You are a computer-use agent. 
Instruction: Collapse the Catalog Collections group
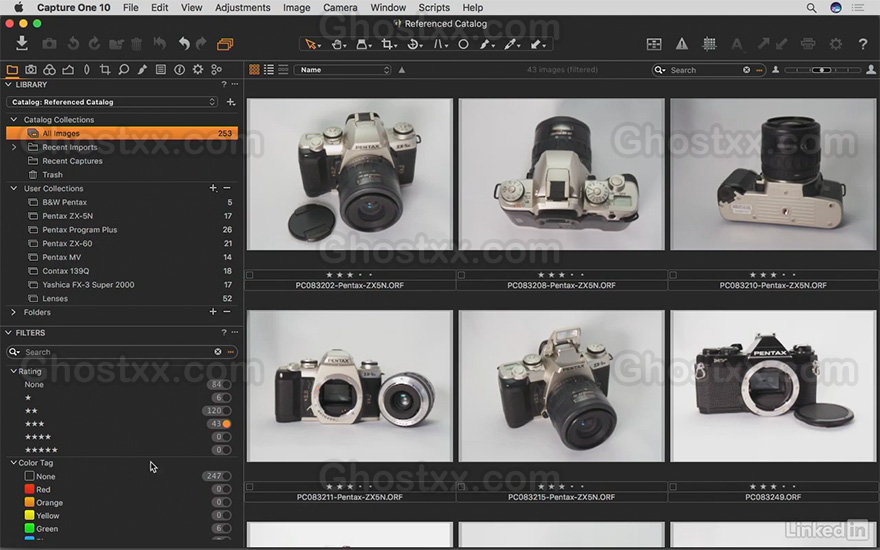(x=13, y=120)
